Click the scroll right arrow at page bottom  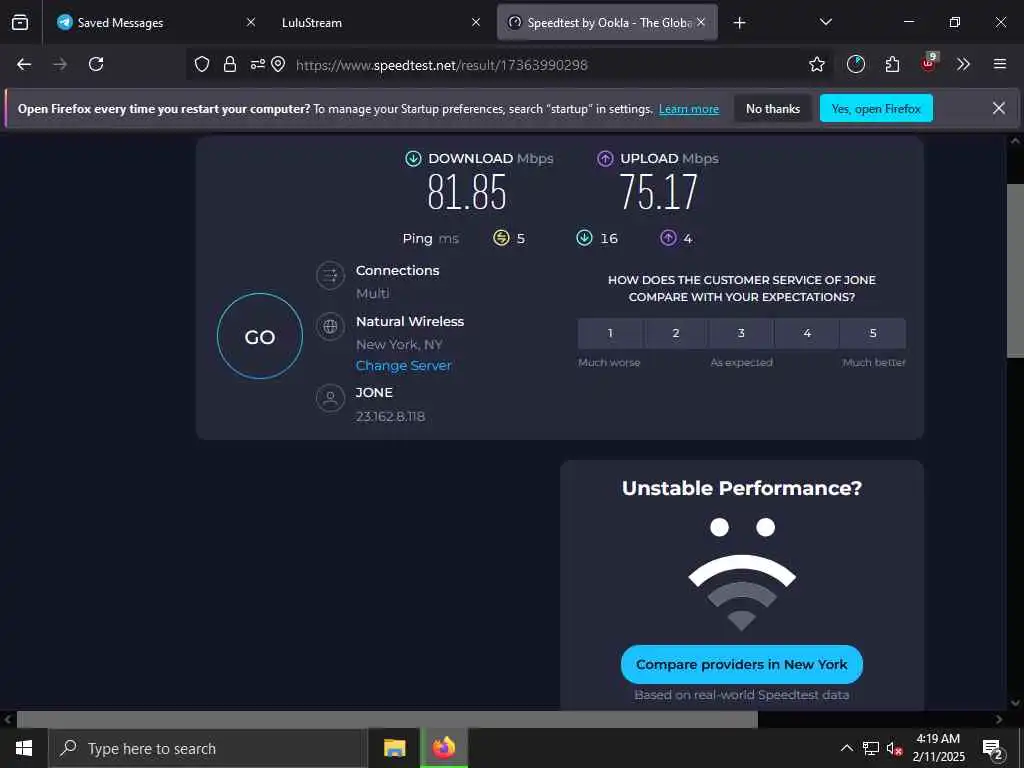999,719
